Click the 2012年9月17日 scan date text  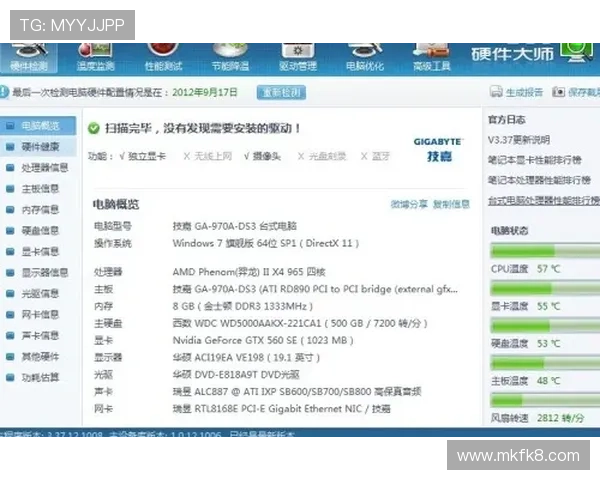pyautogui.click(x=205, y=92)
